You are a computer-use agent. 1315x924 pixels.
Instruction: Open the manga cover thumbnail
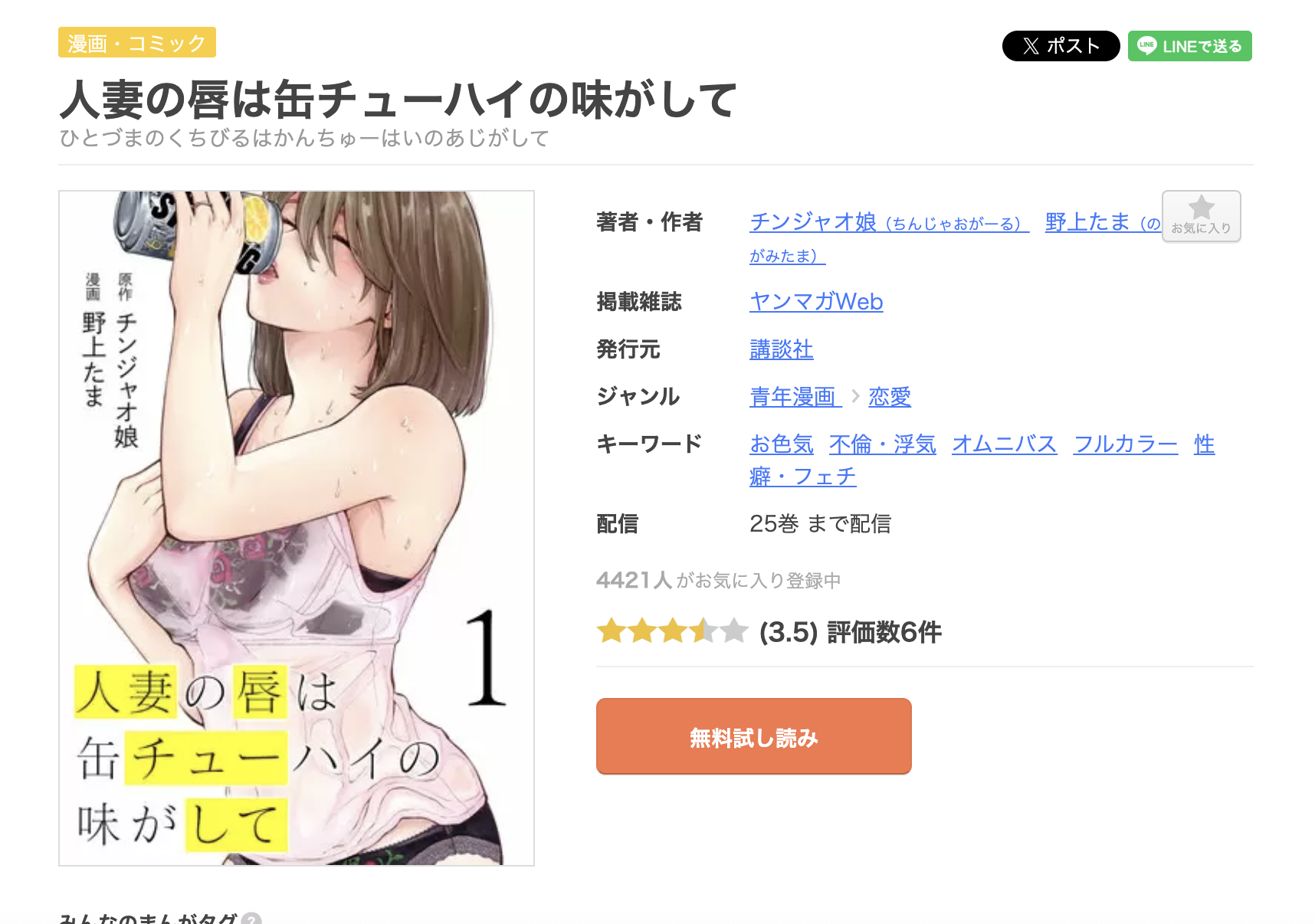[x=297, y=528]
